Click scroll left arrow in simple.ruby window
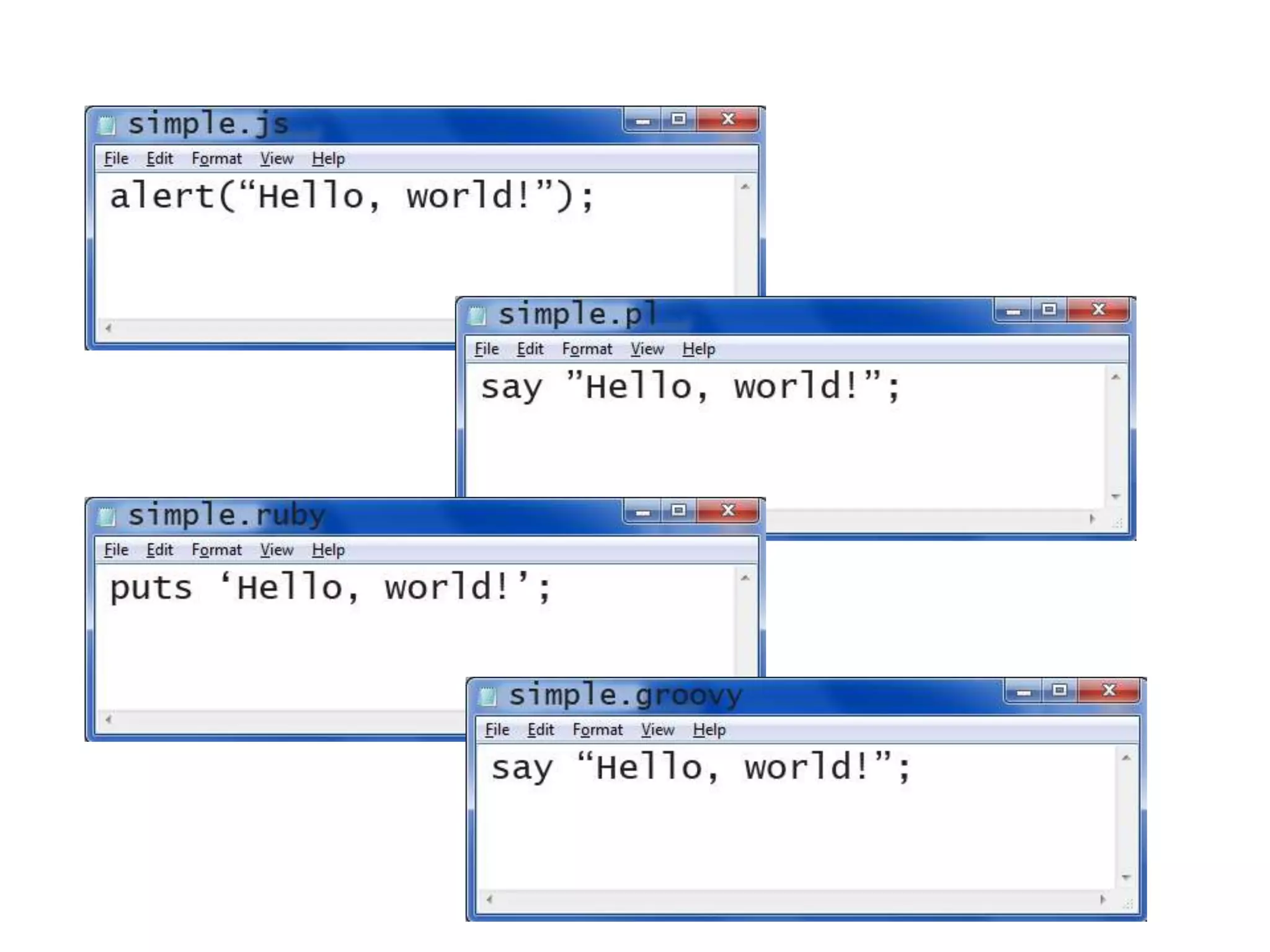The width and height of the screenshot is (1270, 952). 109,719
